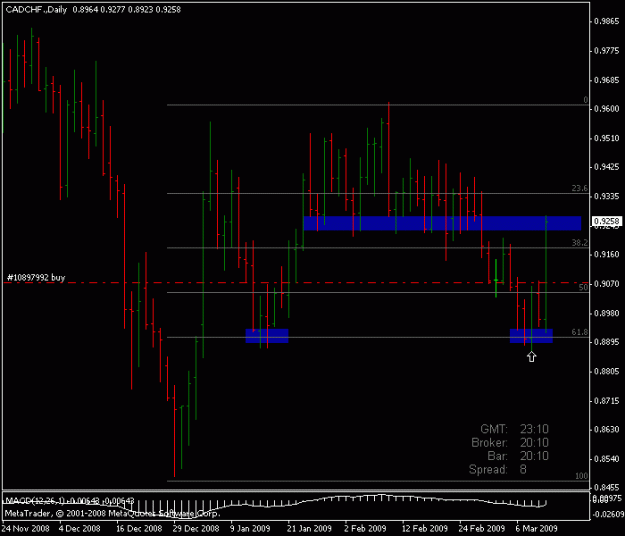Select the blue rectangle near 6 Mar 2009
Screen dimensions: 625x536
pyautogui.click(x=531, y=336)
